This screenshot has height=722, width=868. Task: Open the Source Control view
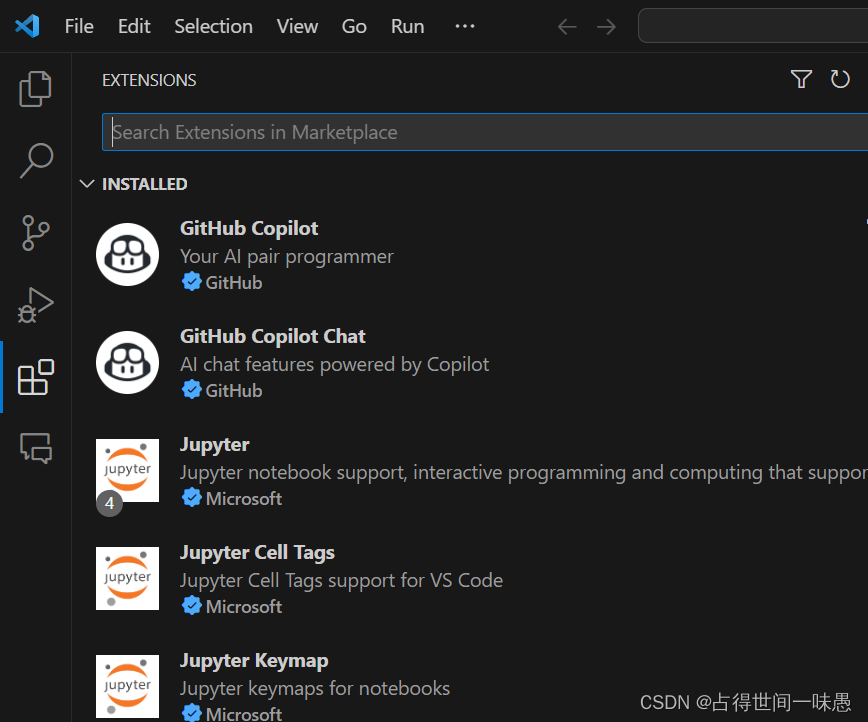click(x=35, y=233)
